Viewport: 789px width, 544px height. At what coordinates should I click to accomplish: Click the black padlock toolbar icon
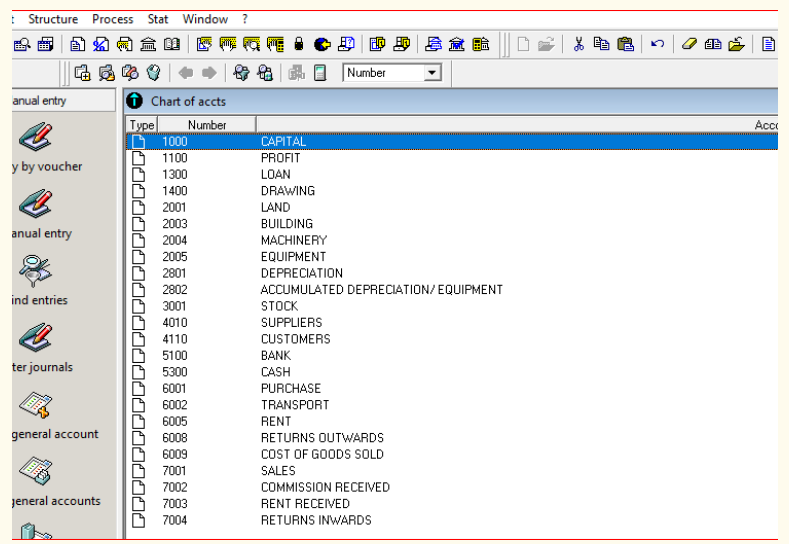point(299,44)
